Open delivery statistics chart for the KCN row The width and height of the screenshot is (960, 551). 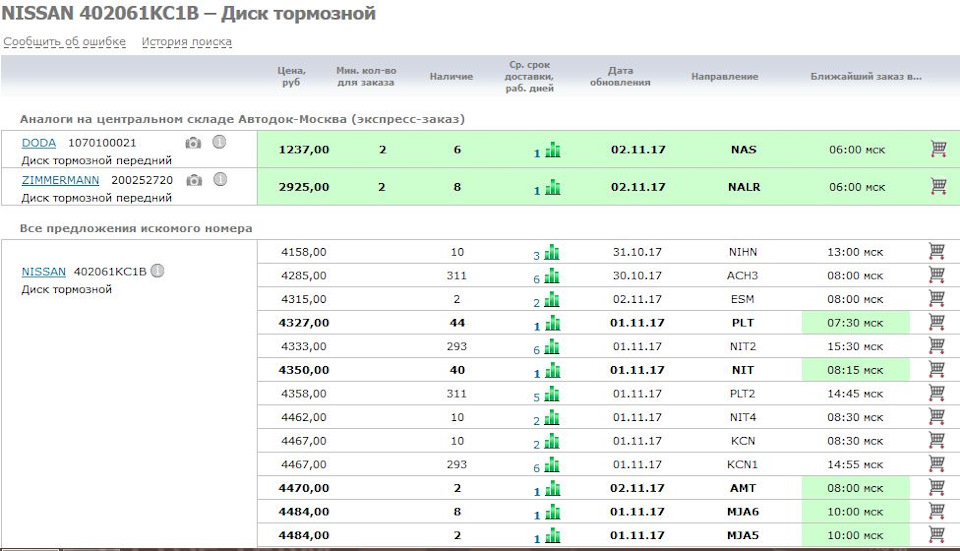[552, 441]
